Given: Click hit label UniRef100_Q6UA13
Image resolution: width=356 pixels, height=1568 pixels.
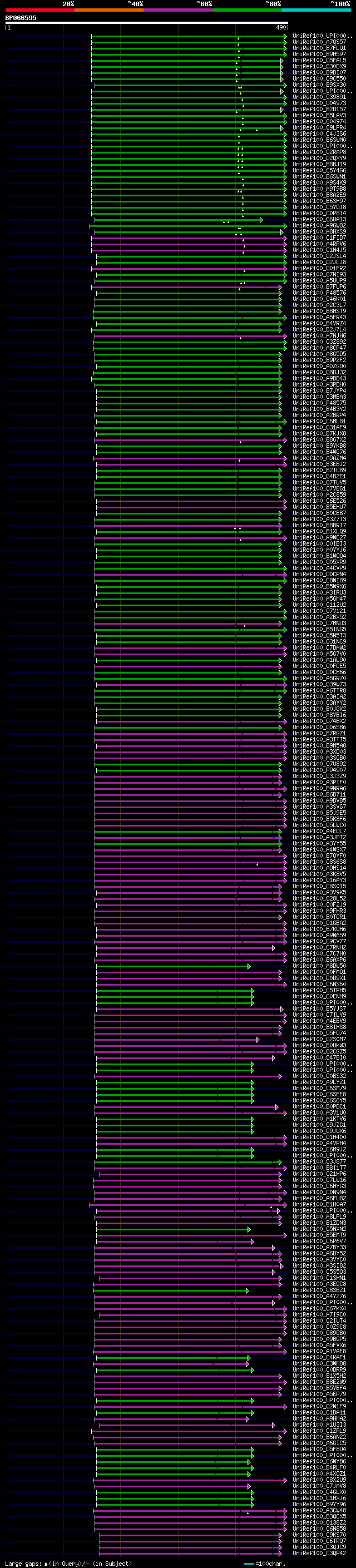Looking at the screenshot, I should [319, 220].
